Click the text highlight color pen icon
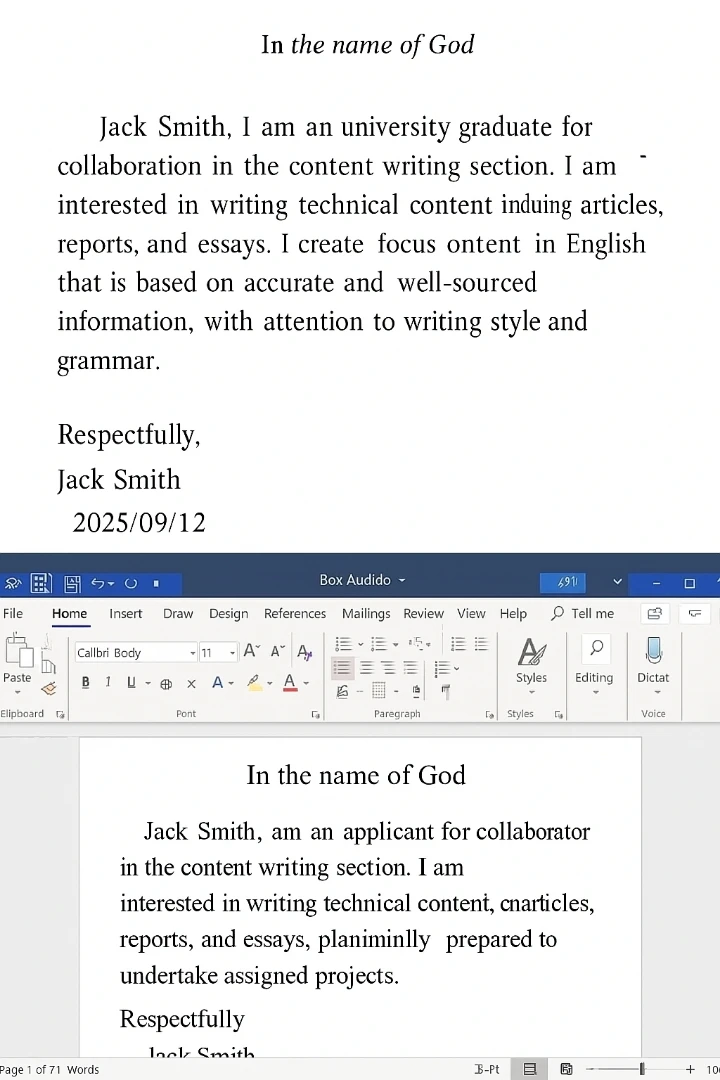The image size is (720, 1080). (255, 683)
